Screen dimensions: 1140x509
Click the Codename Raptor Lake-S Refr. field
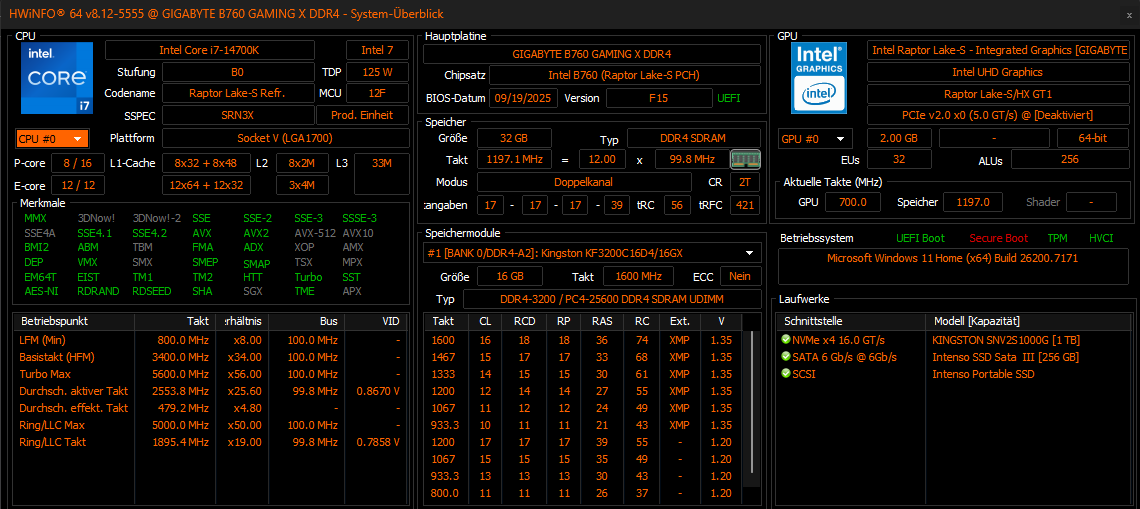(x=238, y=93)
